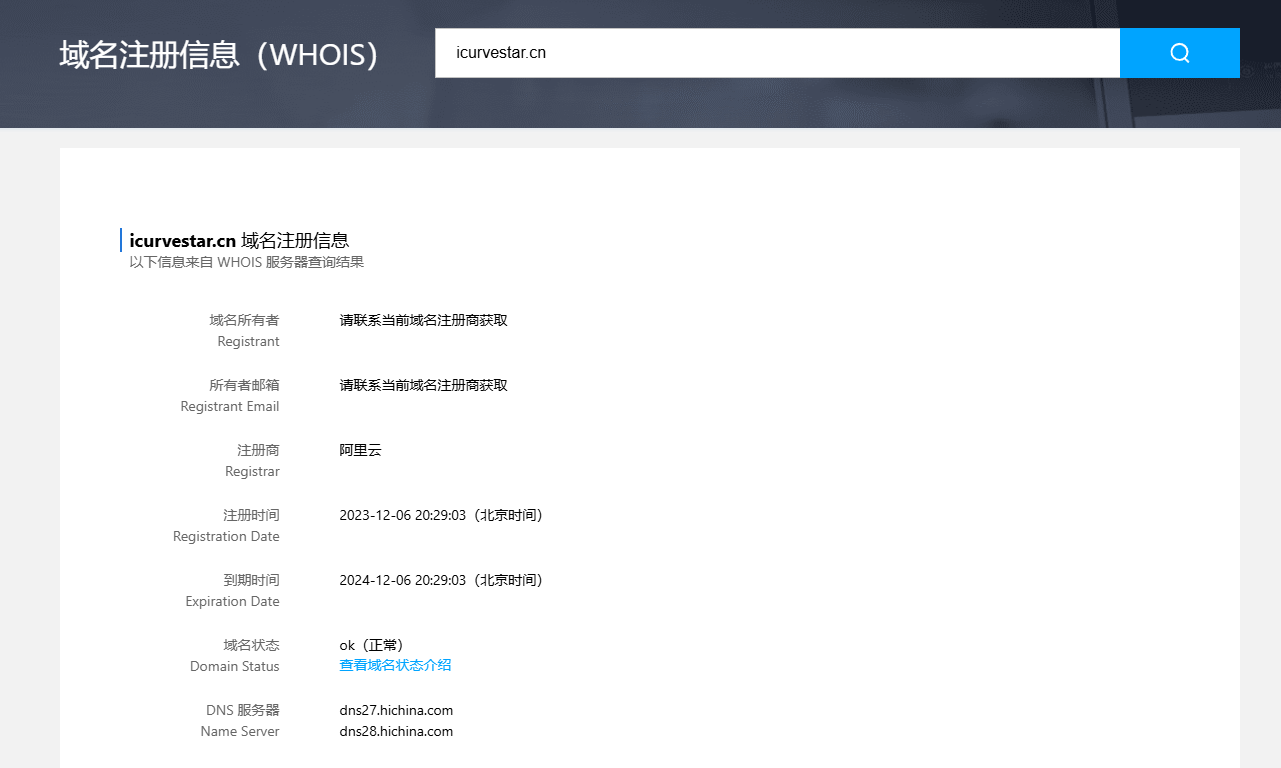Click the 域名所有者 Registrant label

tap(245, 330)
